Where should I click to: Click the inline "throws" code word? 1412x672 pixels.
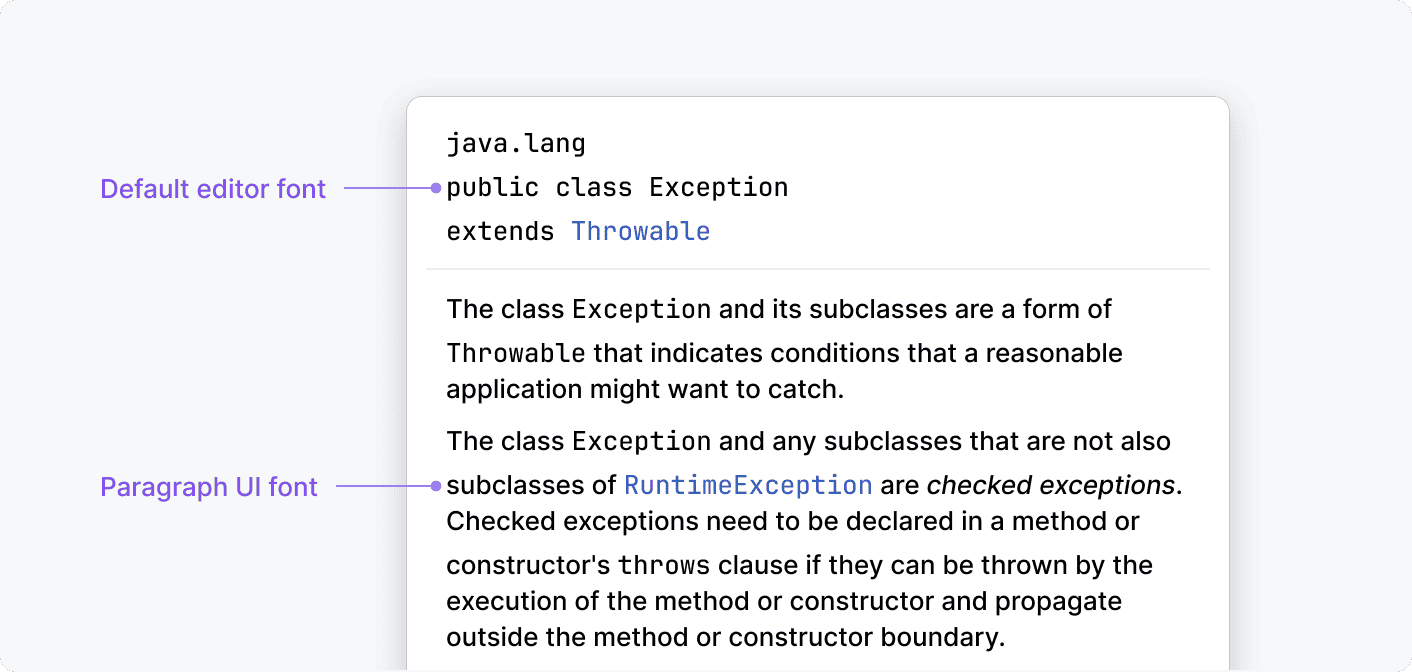[664, 566]
